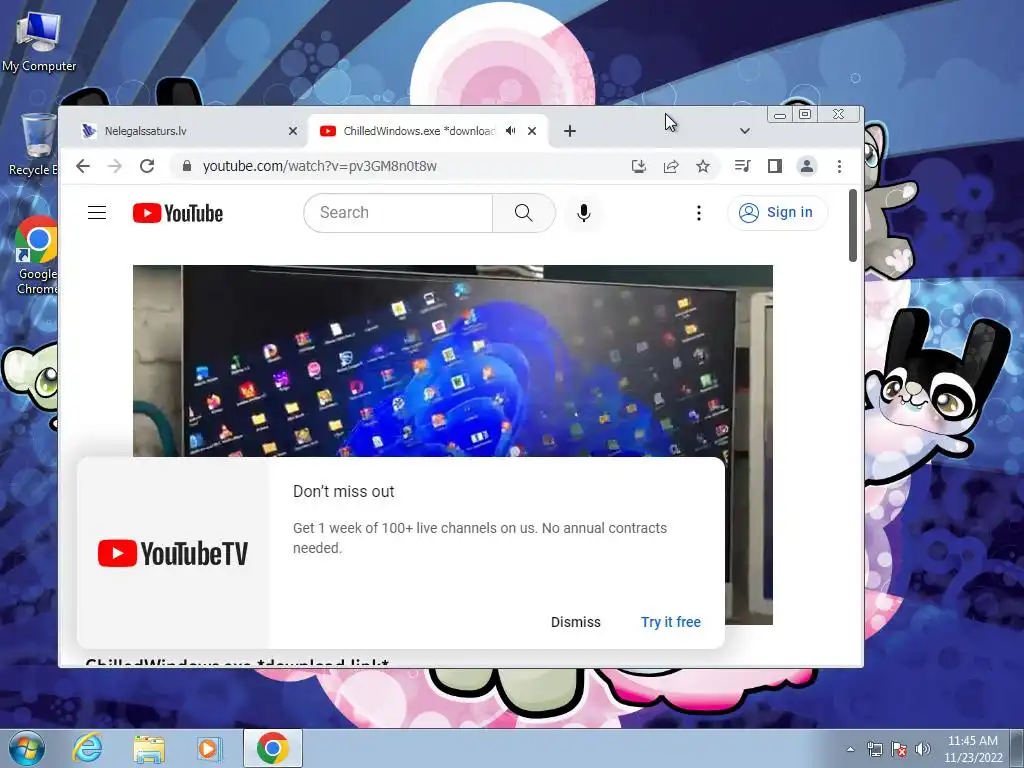This screenshot has height=768, width=1024.
Task: Toggle the Chrome side panel
Action: point(775,166)
